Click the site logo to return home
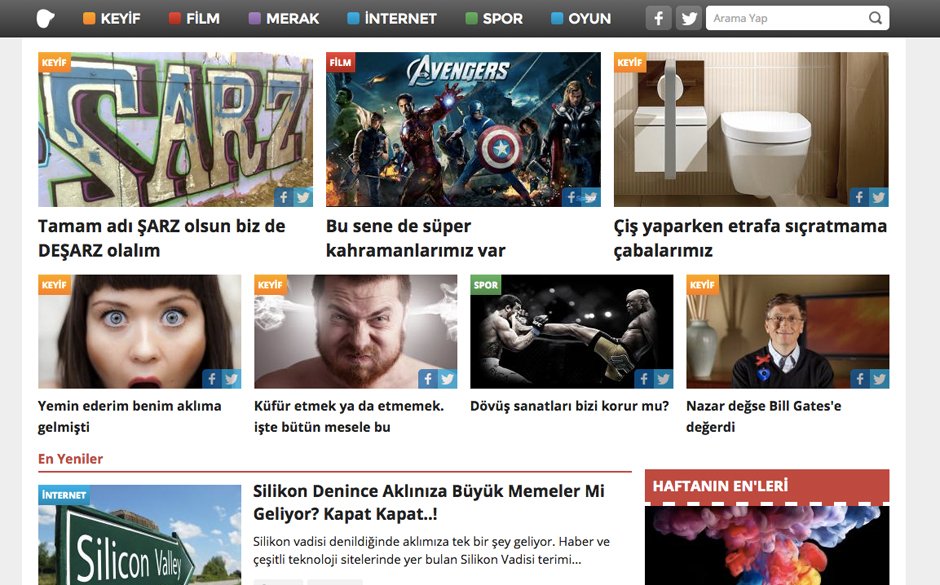 pos(44,17)
